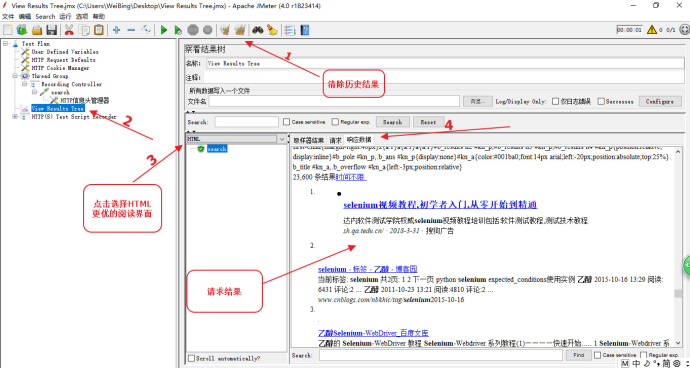This screenshot has width=690, height=368.
Task: Click the Paste clipboard icon
Action: 99,30
